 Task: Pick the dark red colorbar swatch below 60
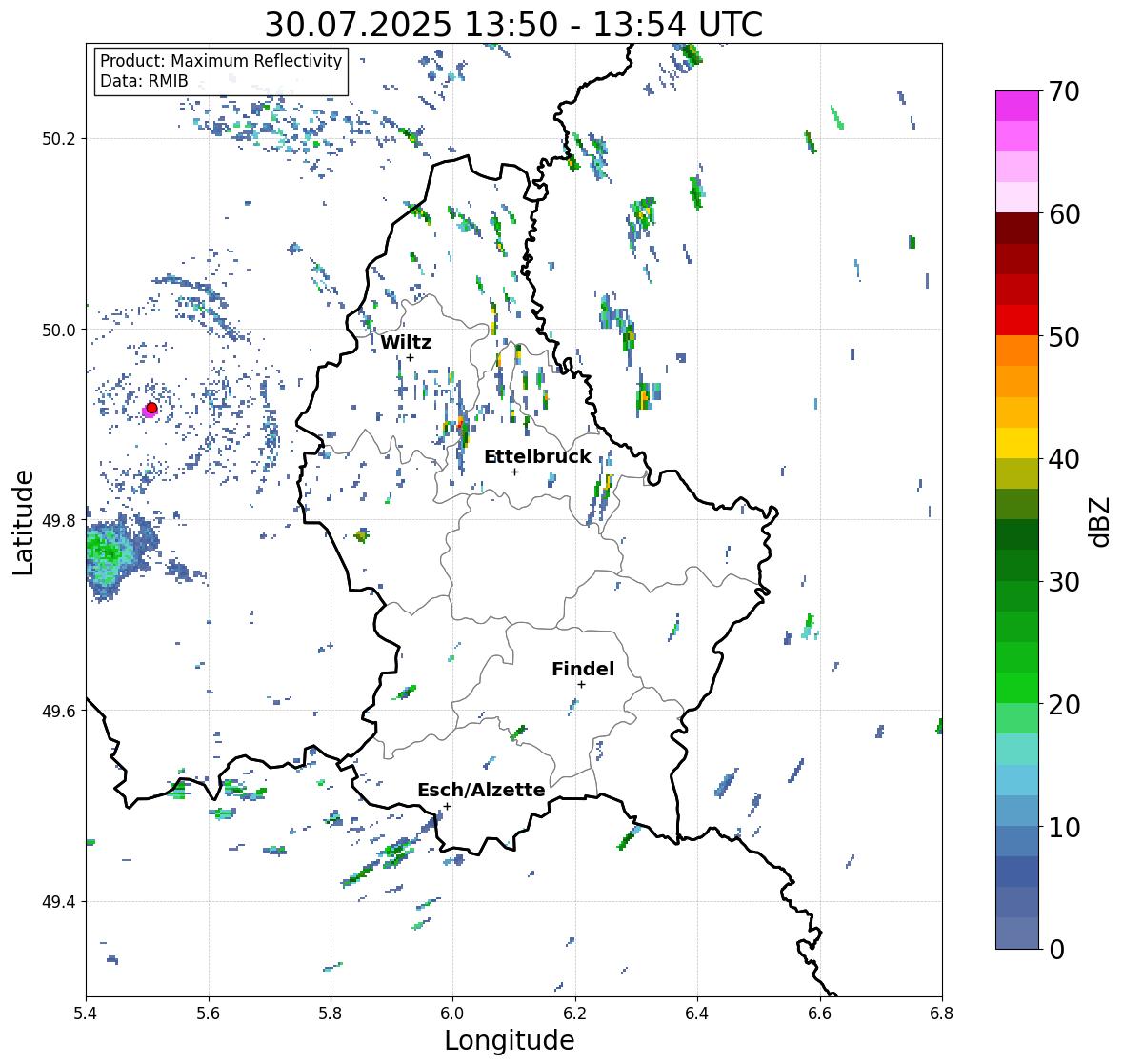(1017, 229)
